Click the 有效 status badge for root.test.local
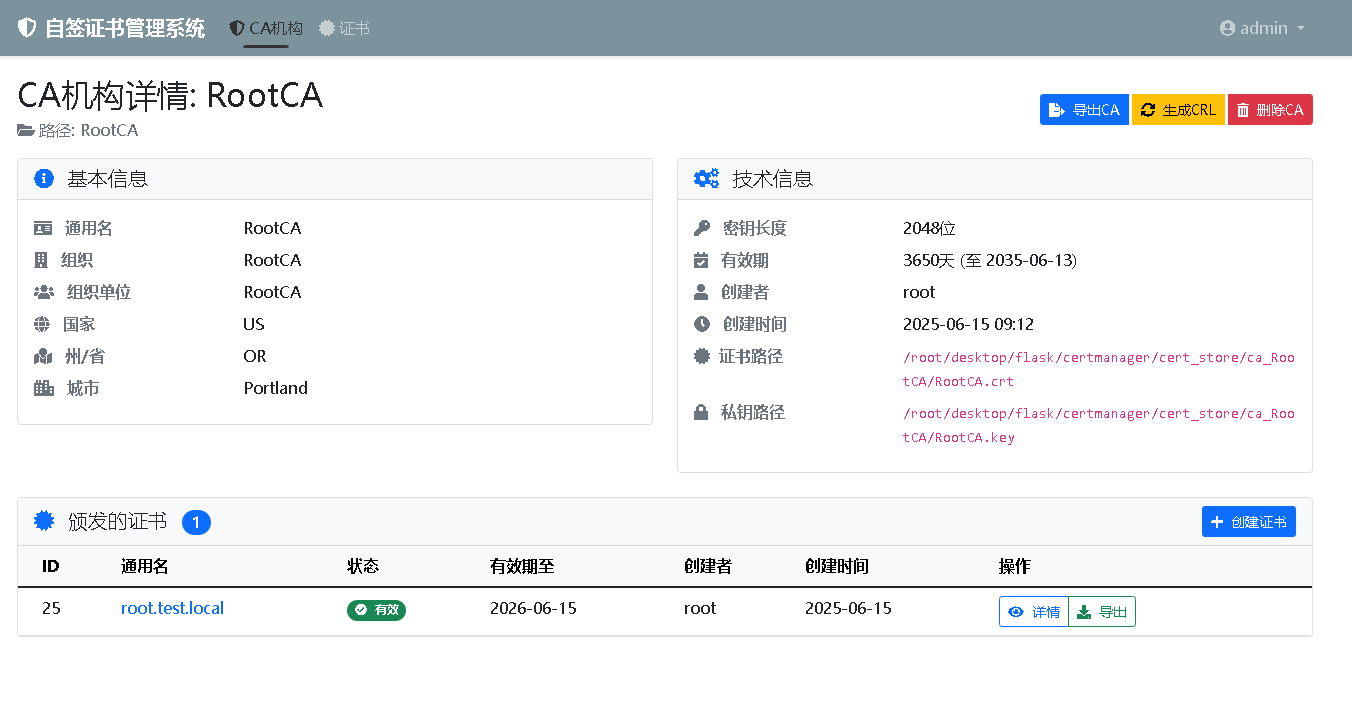Viewport: 1352px width, 711px height. [376, 610]
